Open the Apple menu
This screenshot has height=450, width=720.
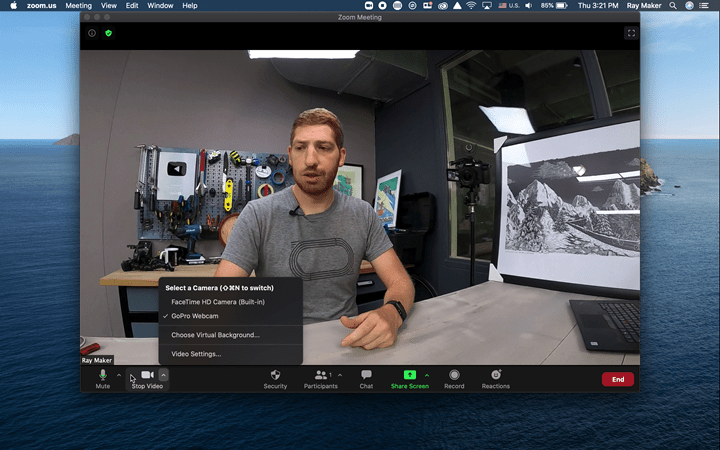[x=14, y=6]
